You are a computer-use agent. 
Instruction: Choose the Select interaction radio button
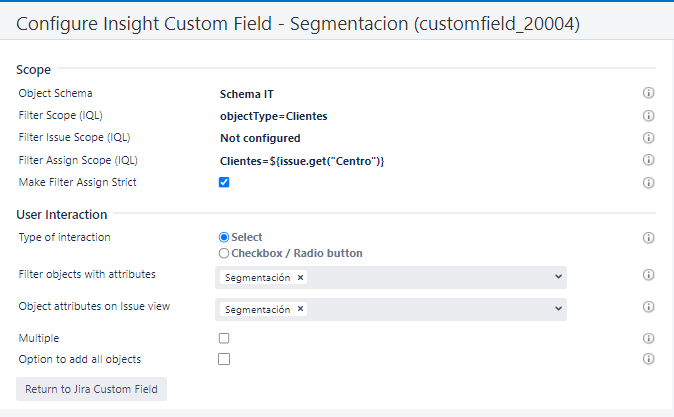point(224,237)
